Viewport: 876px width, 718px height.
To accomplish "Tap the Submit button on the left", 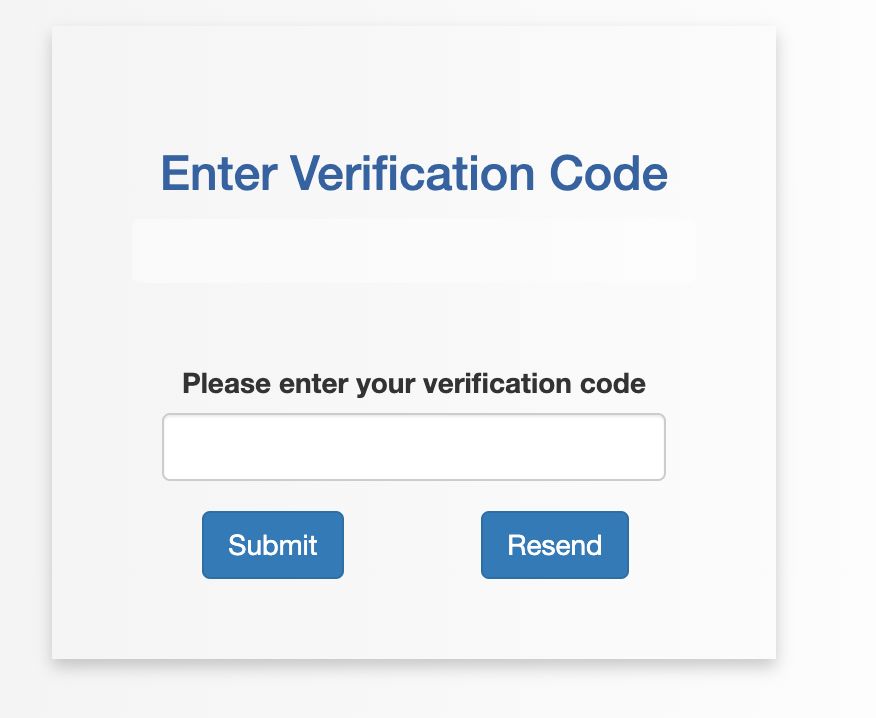I will tap(272, 545).
